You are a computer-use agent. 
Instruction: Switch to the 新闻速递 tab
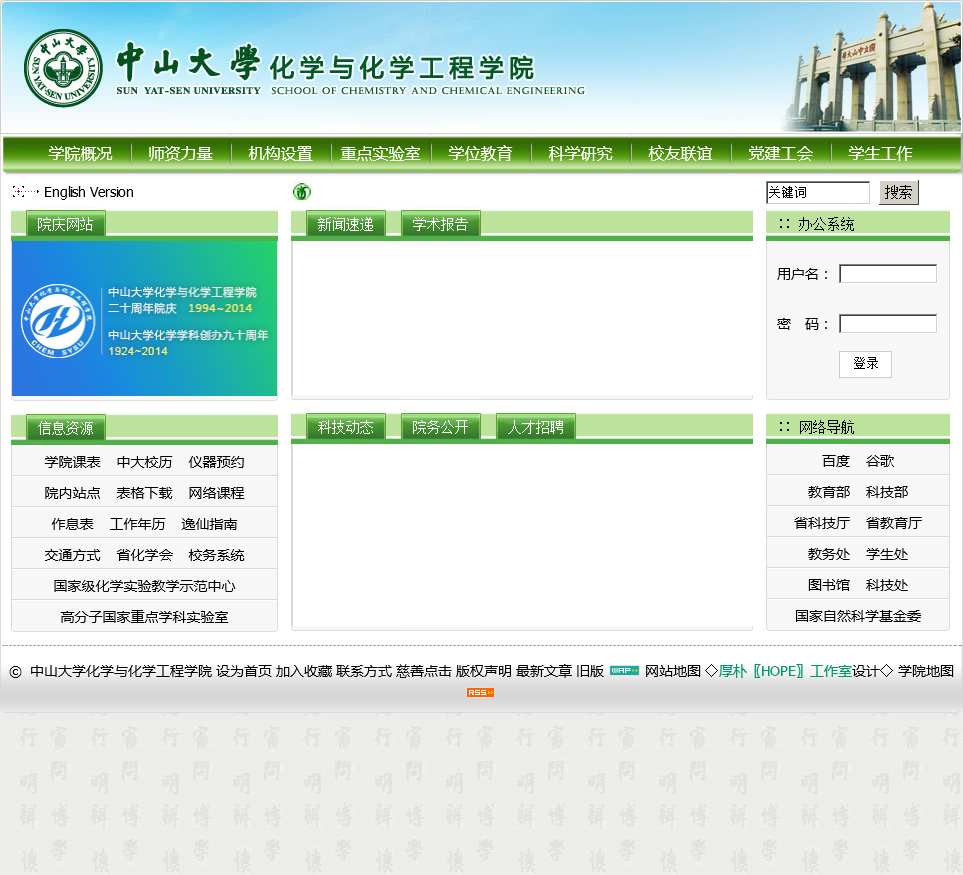pos(346,224)
